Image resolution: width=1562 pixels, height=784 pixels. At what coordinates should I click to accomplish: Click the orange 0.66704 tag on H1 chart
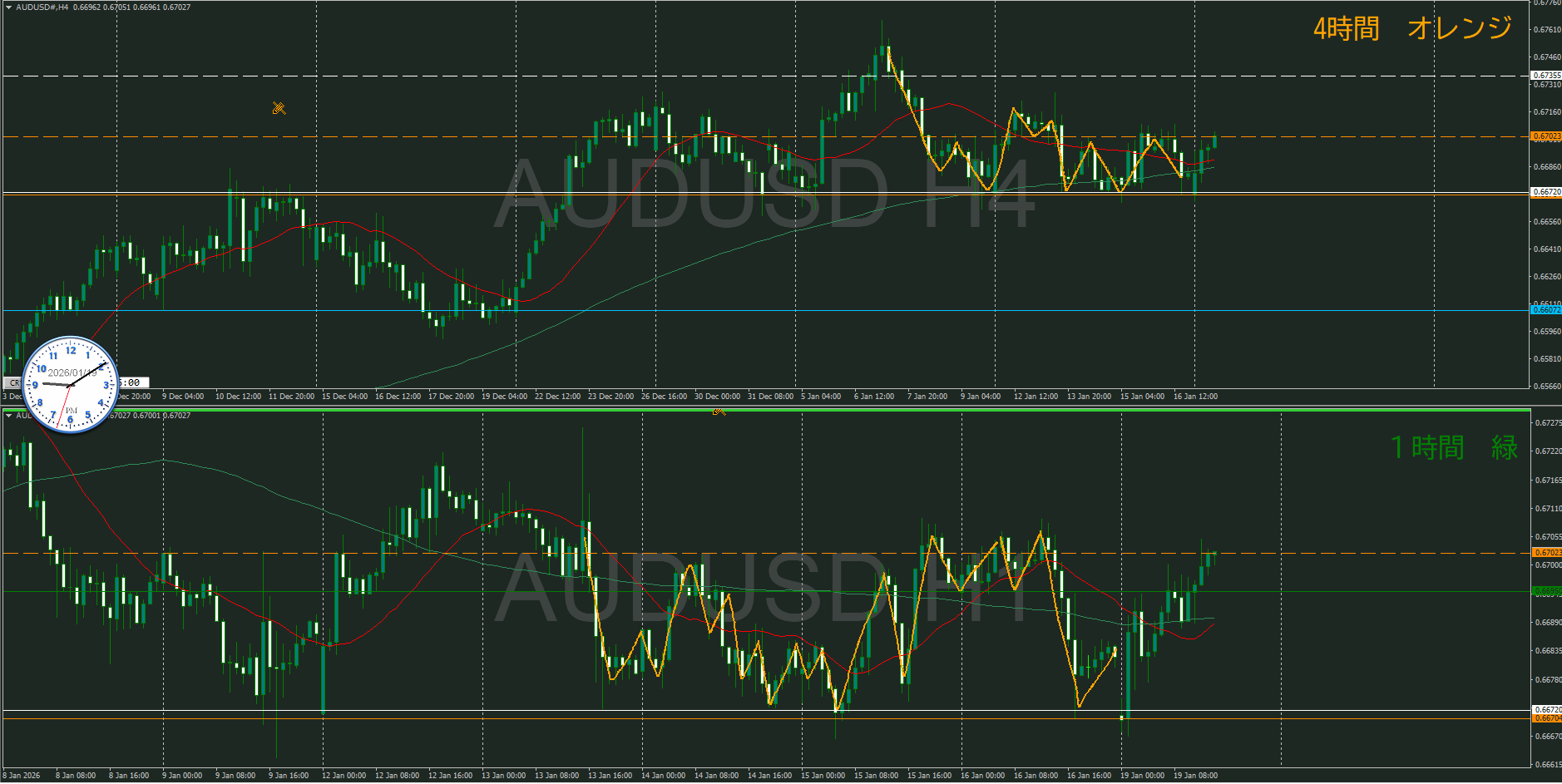1546,718
